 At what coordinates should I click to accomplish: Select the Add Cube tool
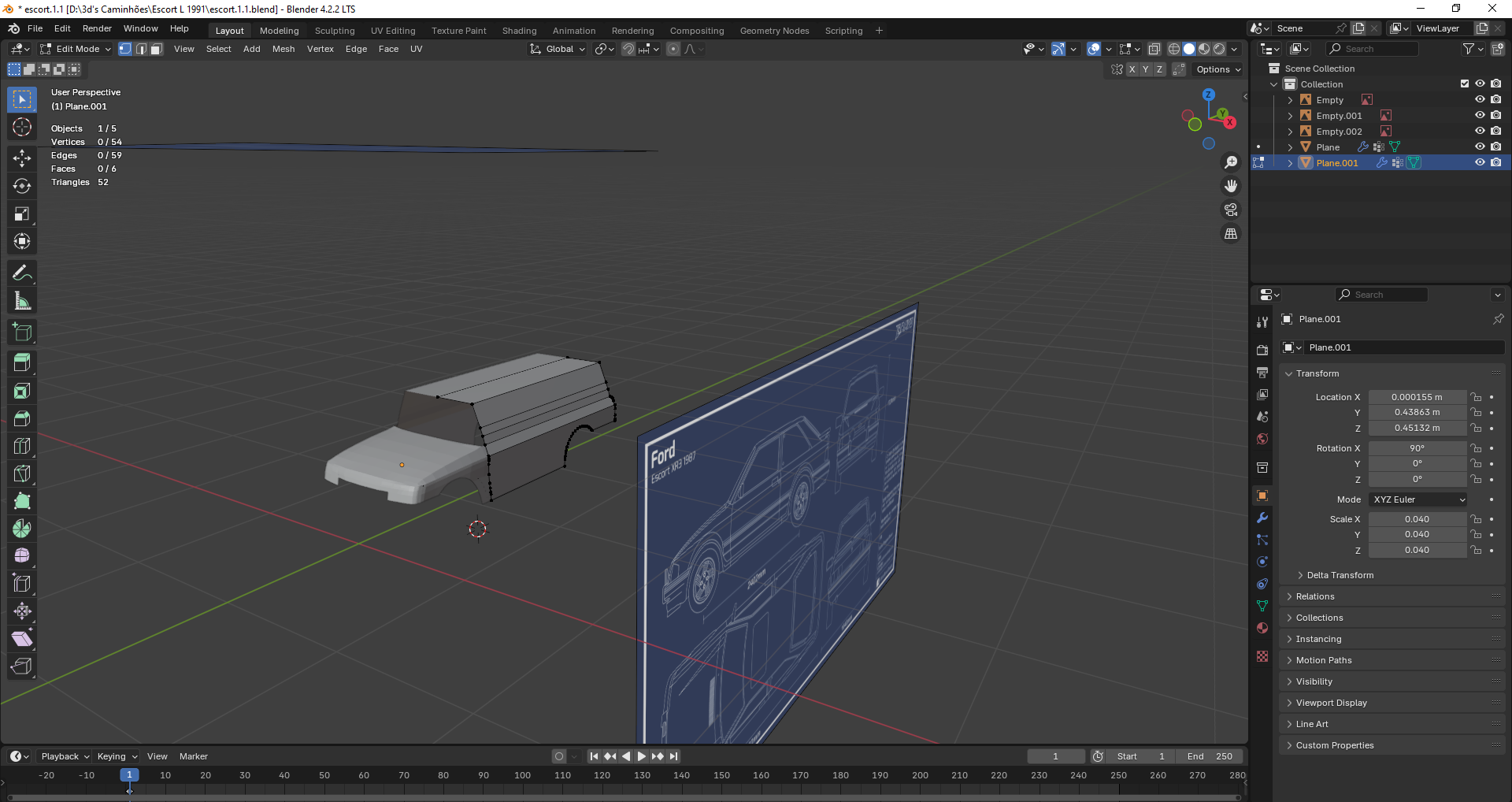click(22, 332)
